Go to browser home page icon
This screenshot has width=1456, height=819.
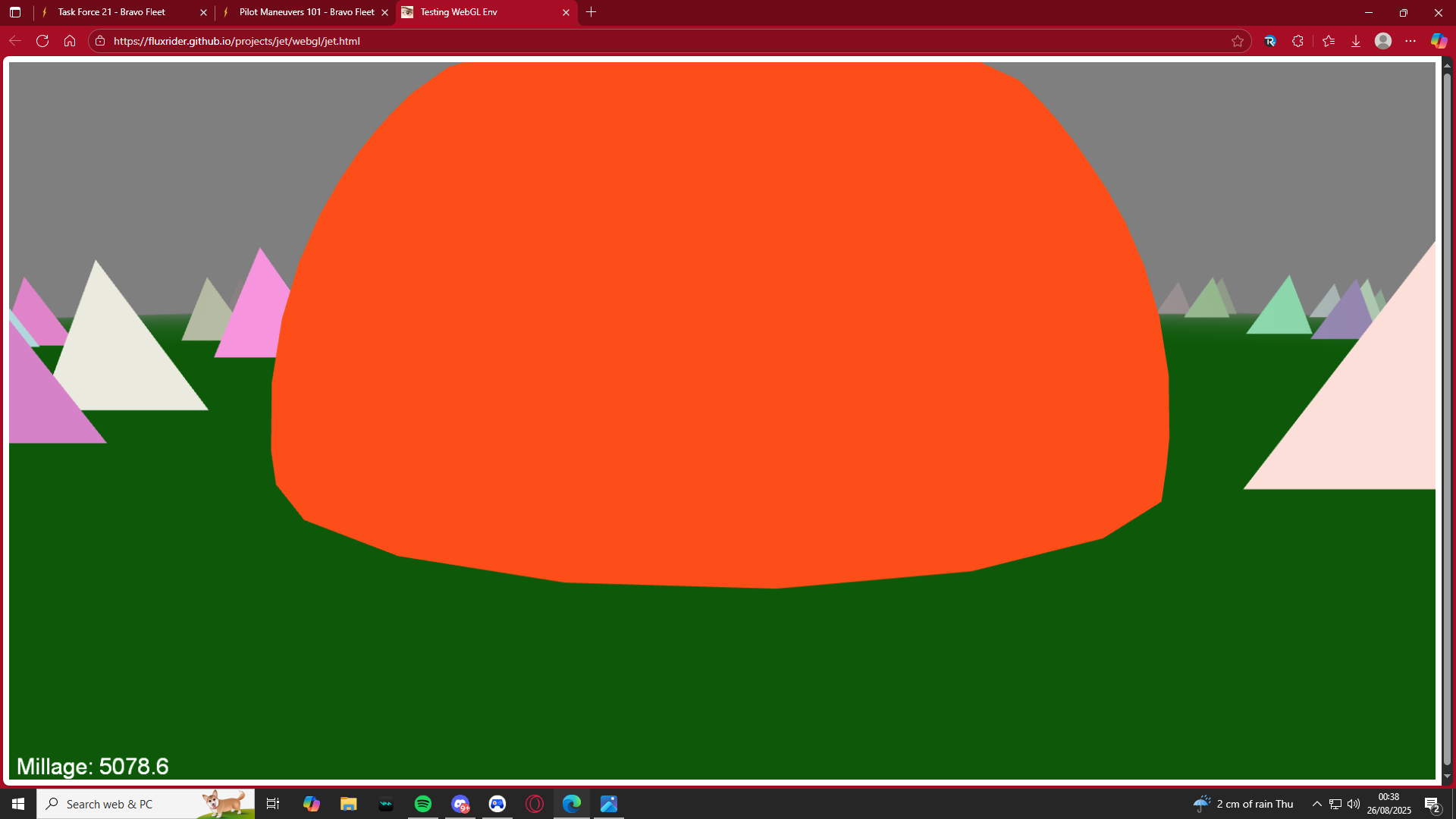70,41
